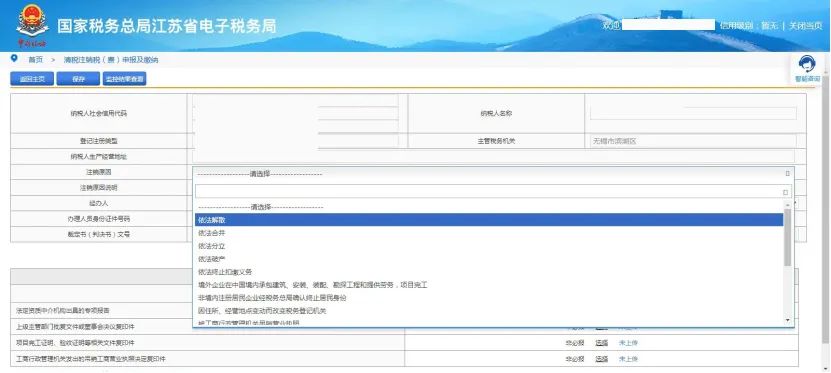Click the small icon inside the dropdown search box

(x=785, y=192)
